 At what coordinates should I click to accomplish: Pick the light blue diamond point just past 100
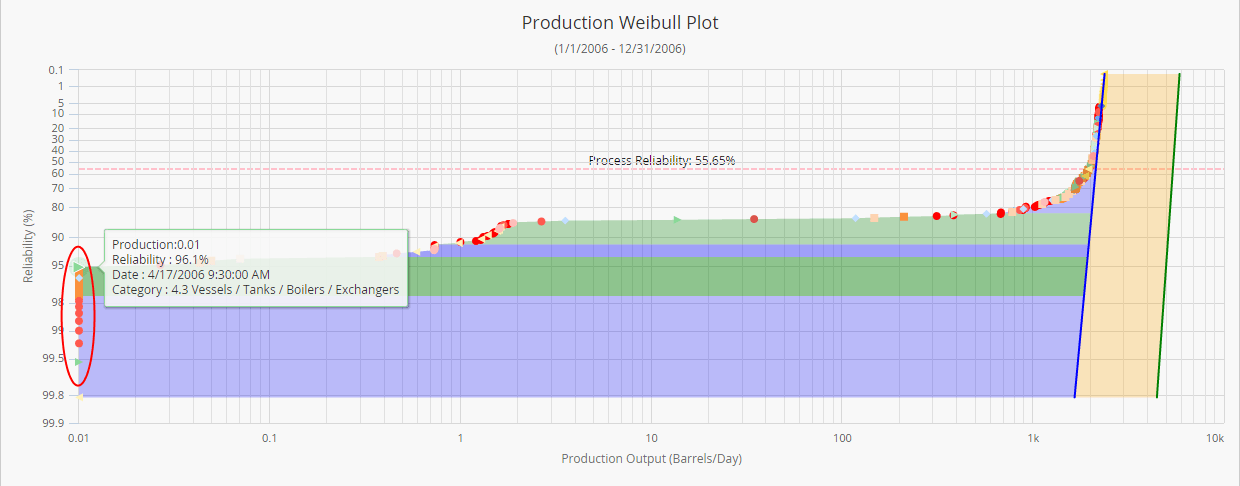pos(856,218)
